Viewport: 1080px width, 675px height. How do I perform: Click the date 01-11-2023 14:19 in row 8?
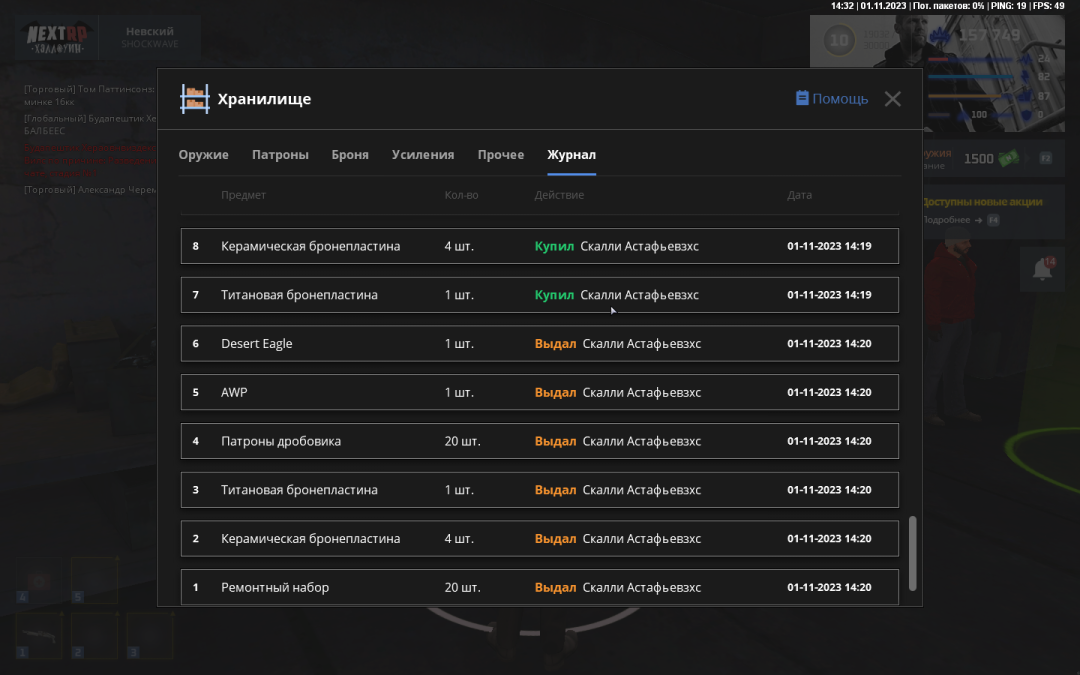coord(829,246)
